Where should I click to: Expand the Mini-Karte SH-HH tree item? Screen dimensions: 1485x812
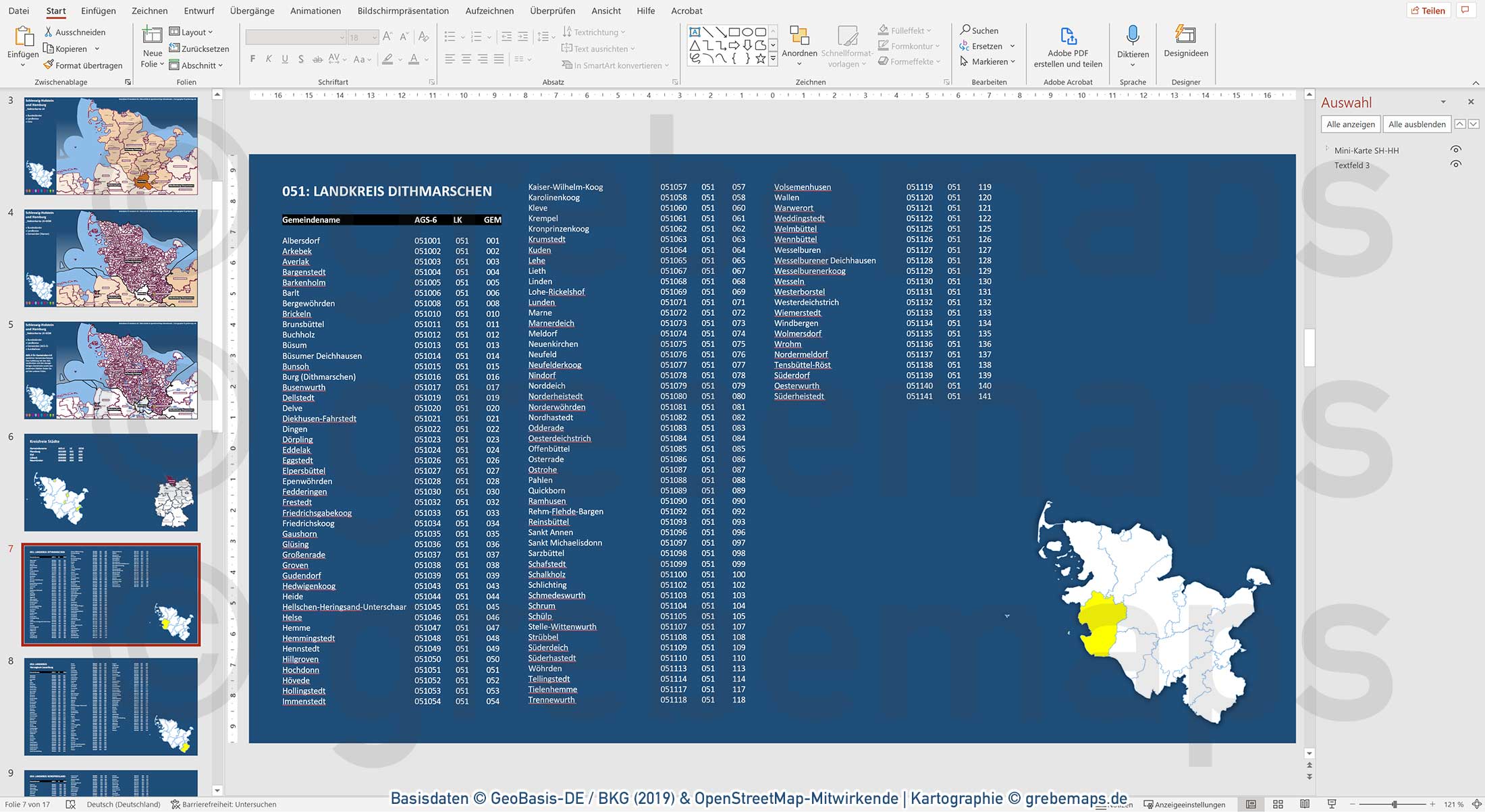tap(1327, 150)
